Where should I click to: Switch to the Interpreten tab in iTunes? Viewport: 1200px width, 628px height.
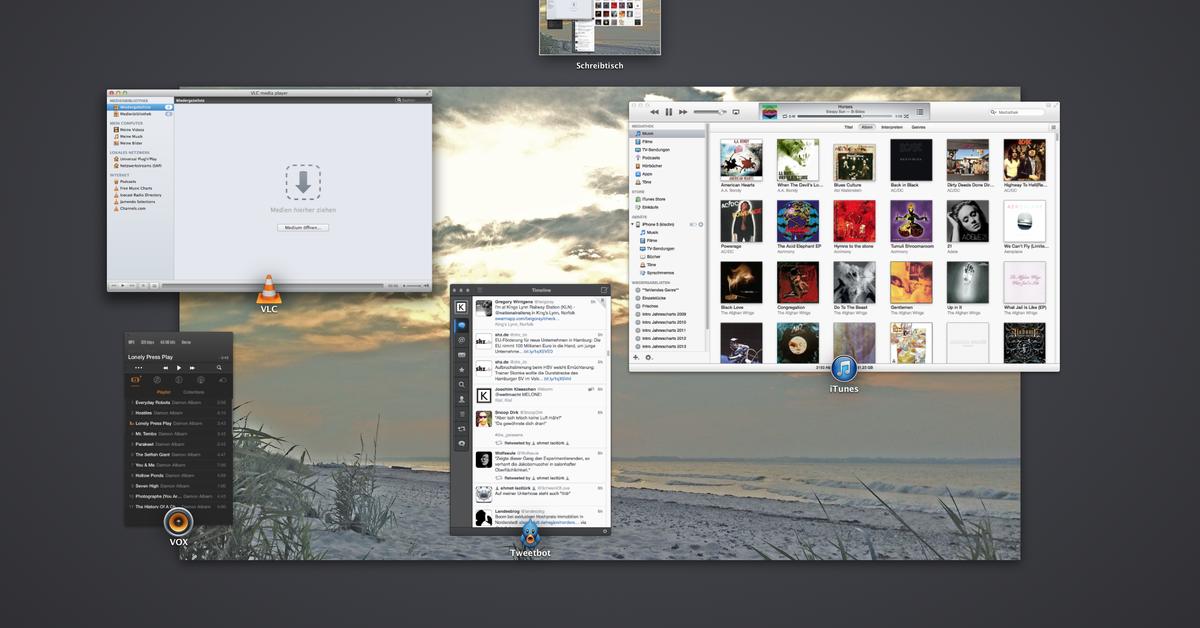(892, 127)
